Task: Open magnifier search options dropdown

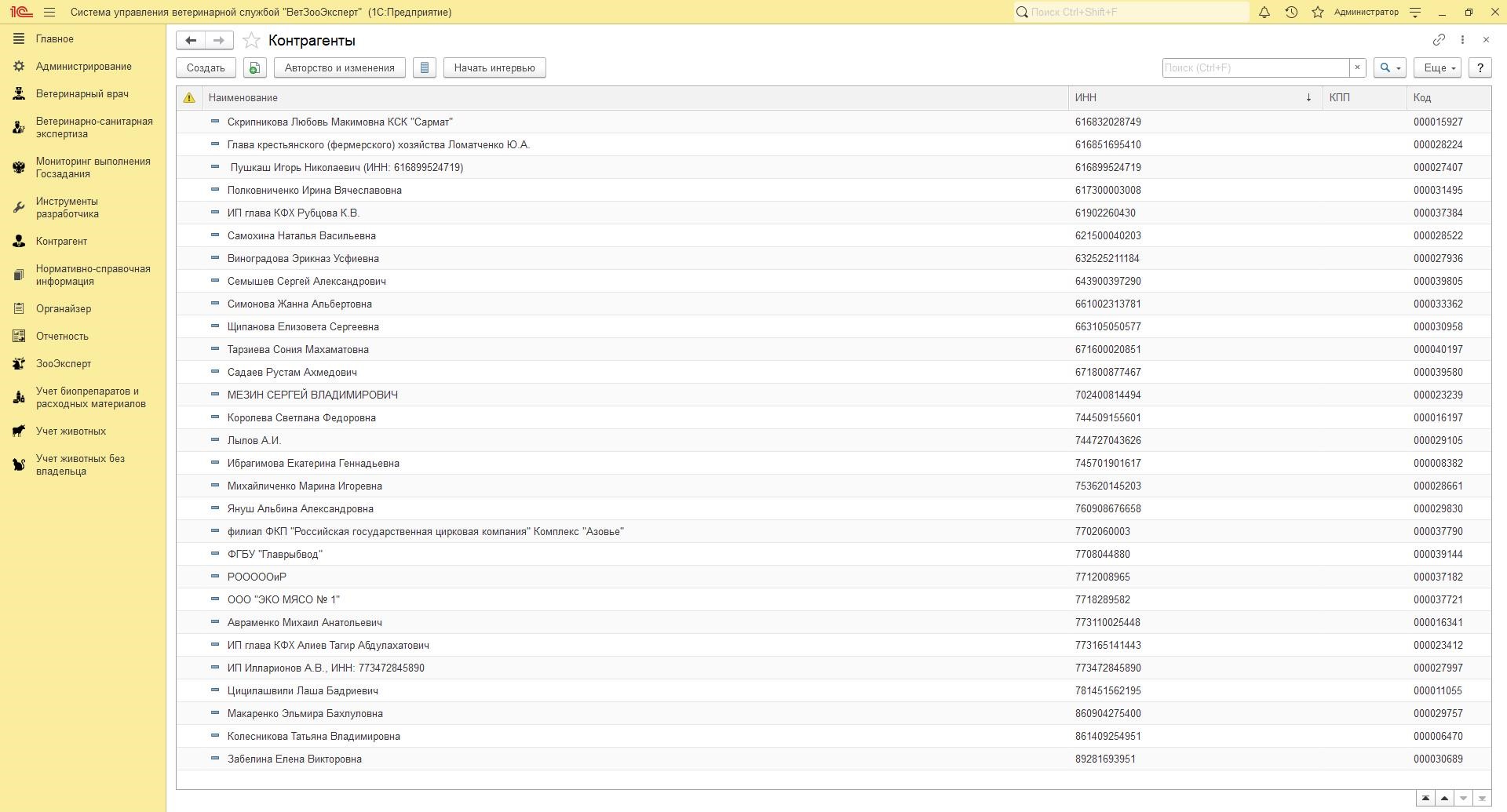Action: (1389, 67)
